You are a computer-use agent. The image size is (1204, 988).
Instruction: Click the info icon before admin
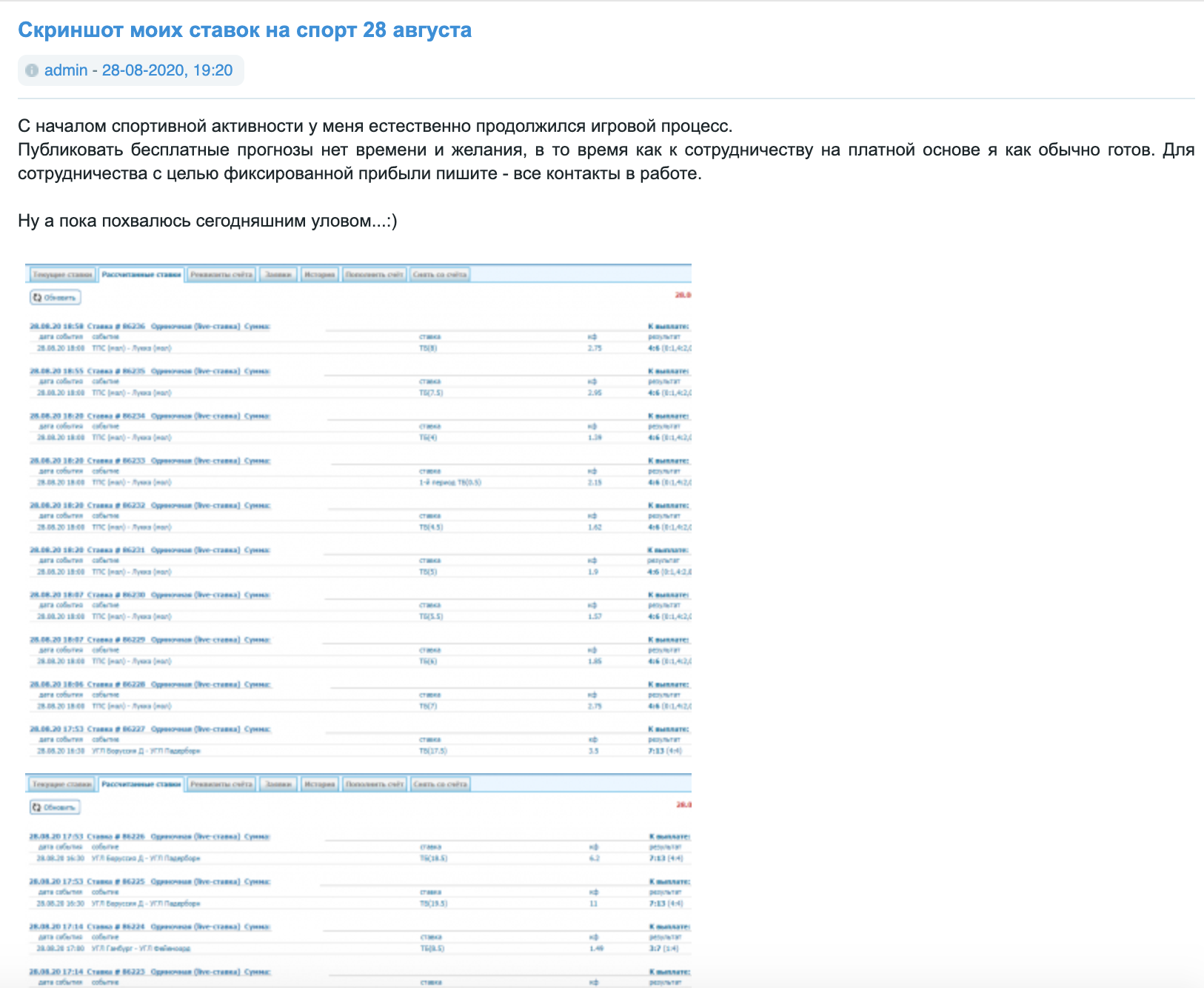[32, 70]
